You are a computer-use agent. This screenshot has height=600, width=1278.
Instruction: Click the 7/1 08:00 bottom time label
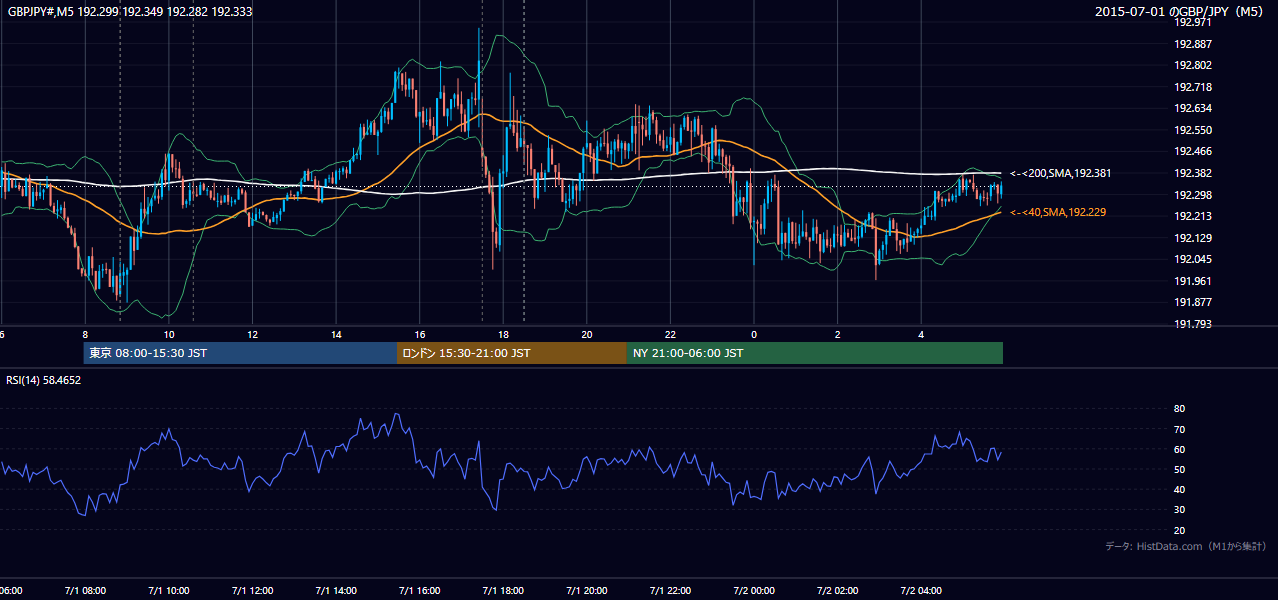pos(84,591)
